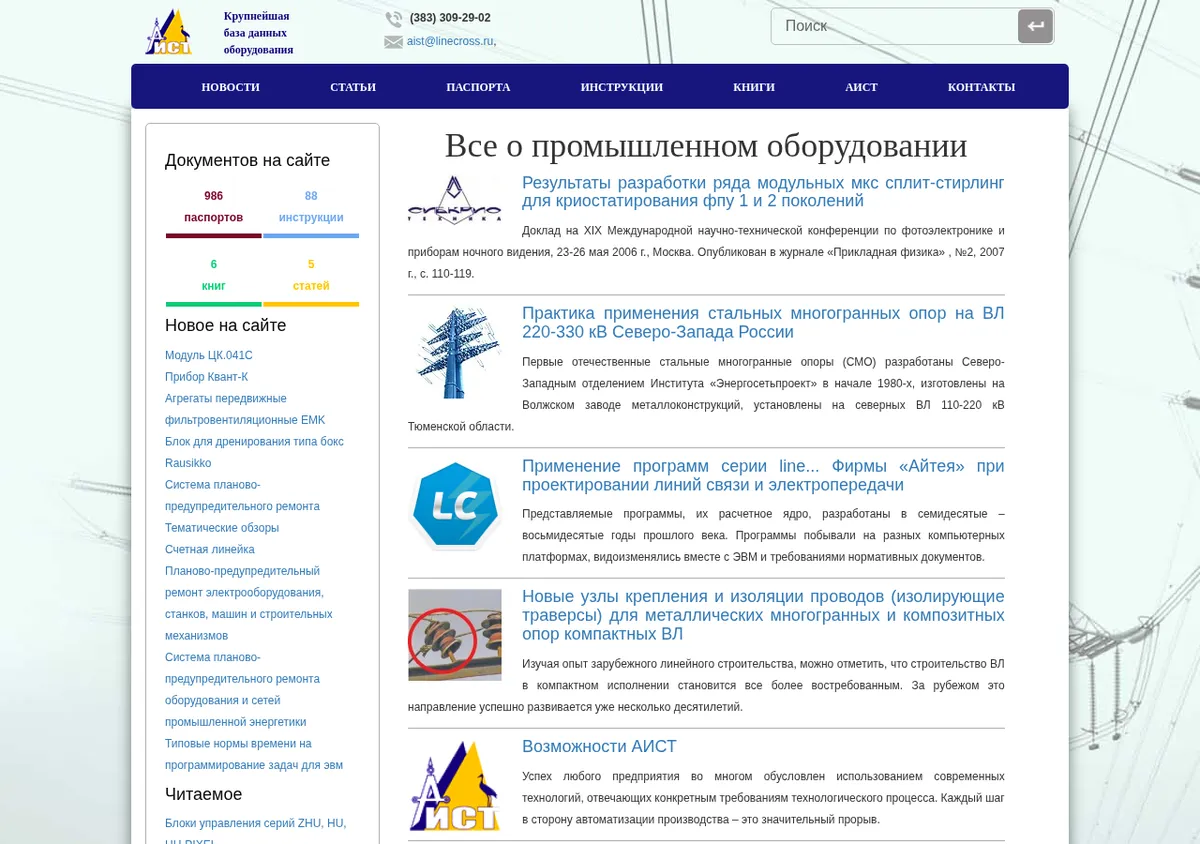1200x844 pixels.
Task: Open the 986 паспортов counter link
Action: (x=214, y=207)
